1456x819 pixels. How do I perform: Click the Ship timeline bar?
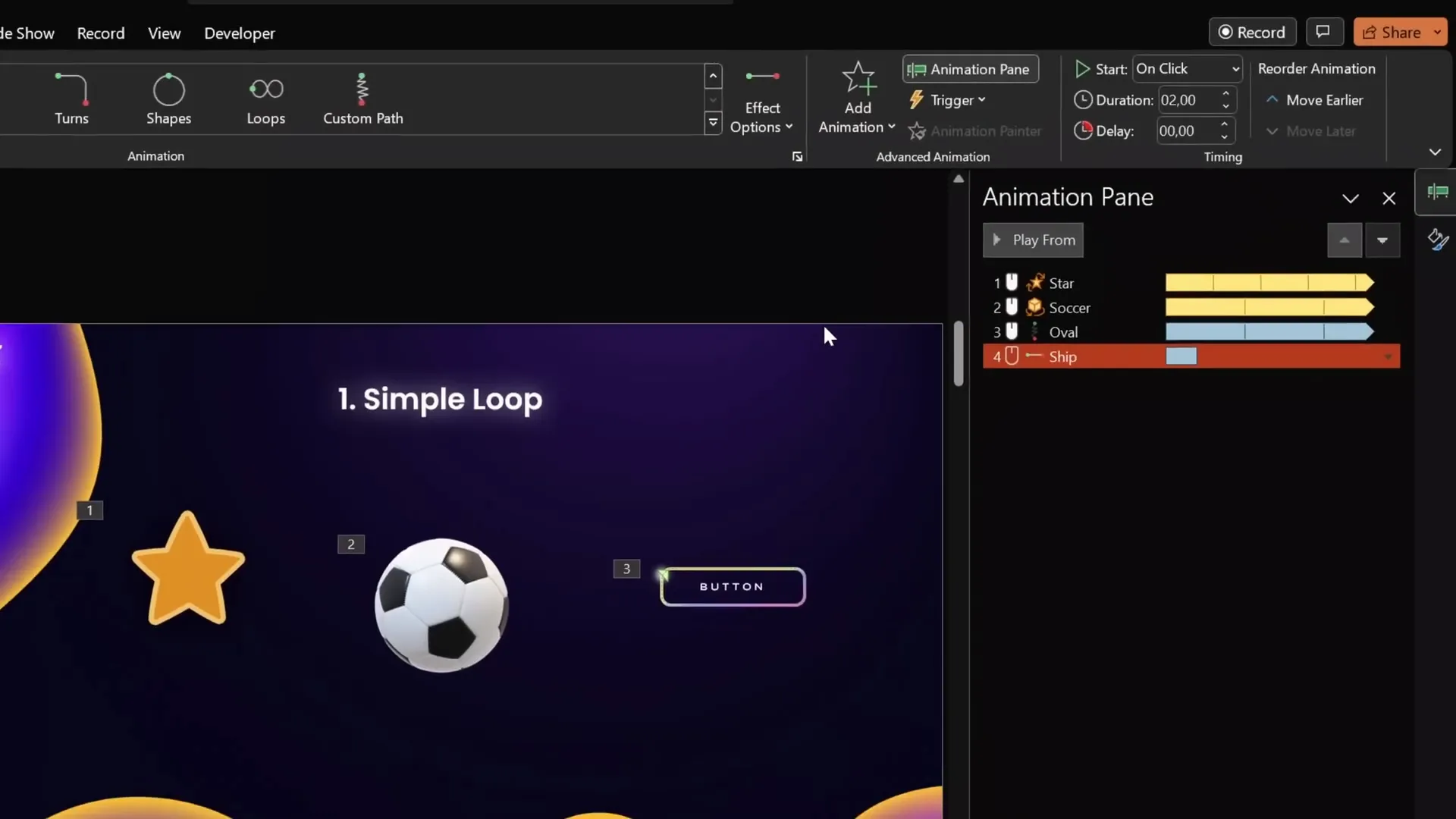1181,356
